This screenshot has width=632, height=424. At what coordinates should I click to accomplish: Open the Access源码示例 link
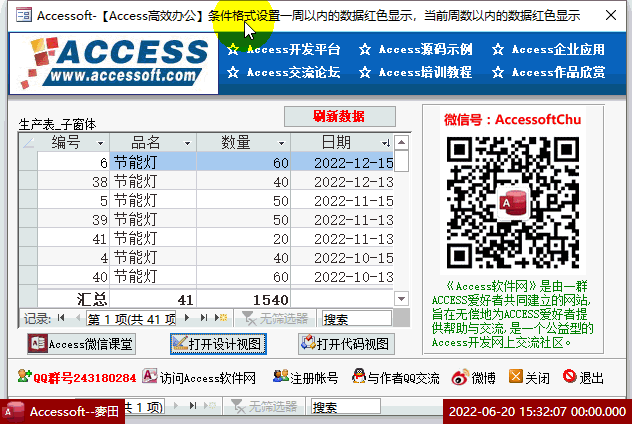pyautogui.click(x=426, y=50)
